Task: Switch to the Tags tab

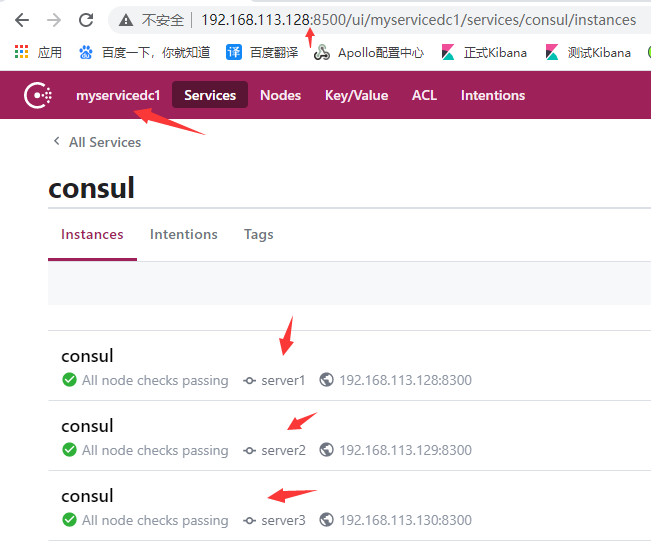Action: pos(258,235)
